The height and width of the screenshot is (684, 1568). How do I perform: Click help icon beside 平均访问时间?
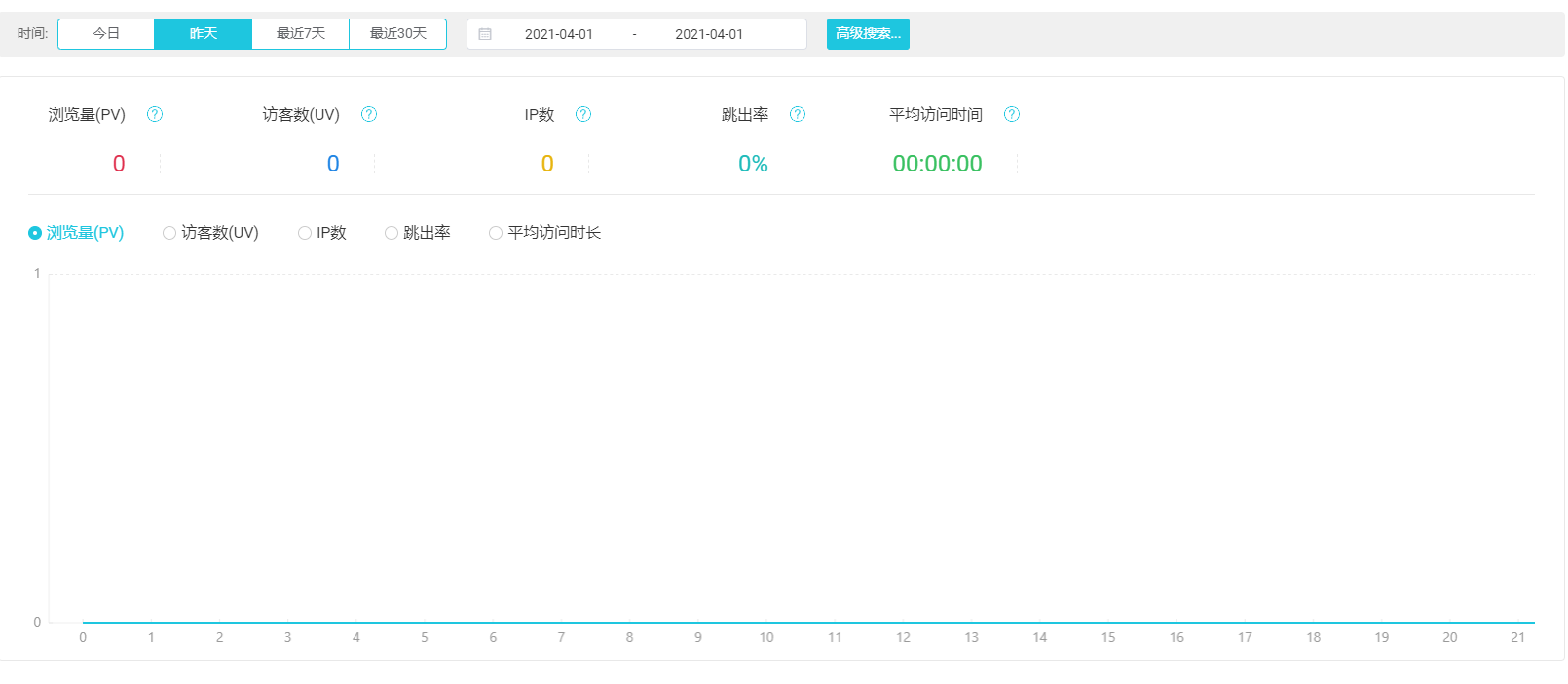click(x=1012, y=114)
